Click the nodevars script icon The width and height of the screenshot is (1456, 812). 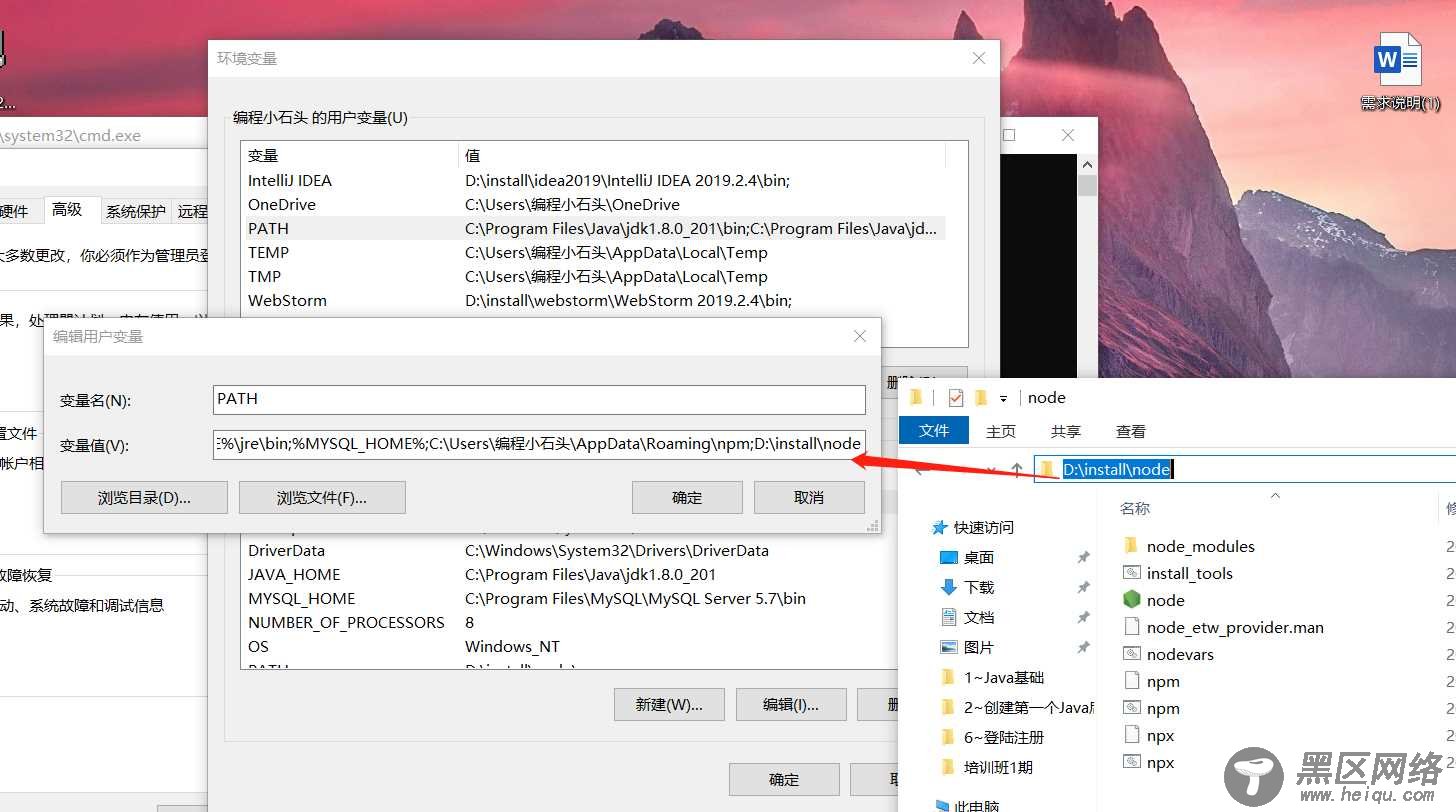point(1131,654)
